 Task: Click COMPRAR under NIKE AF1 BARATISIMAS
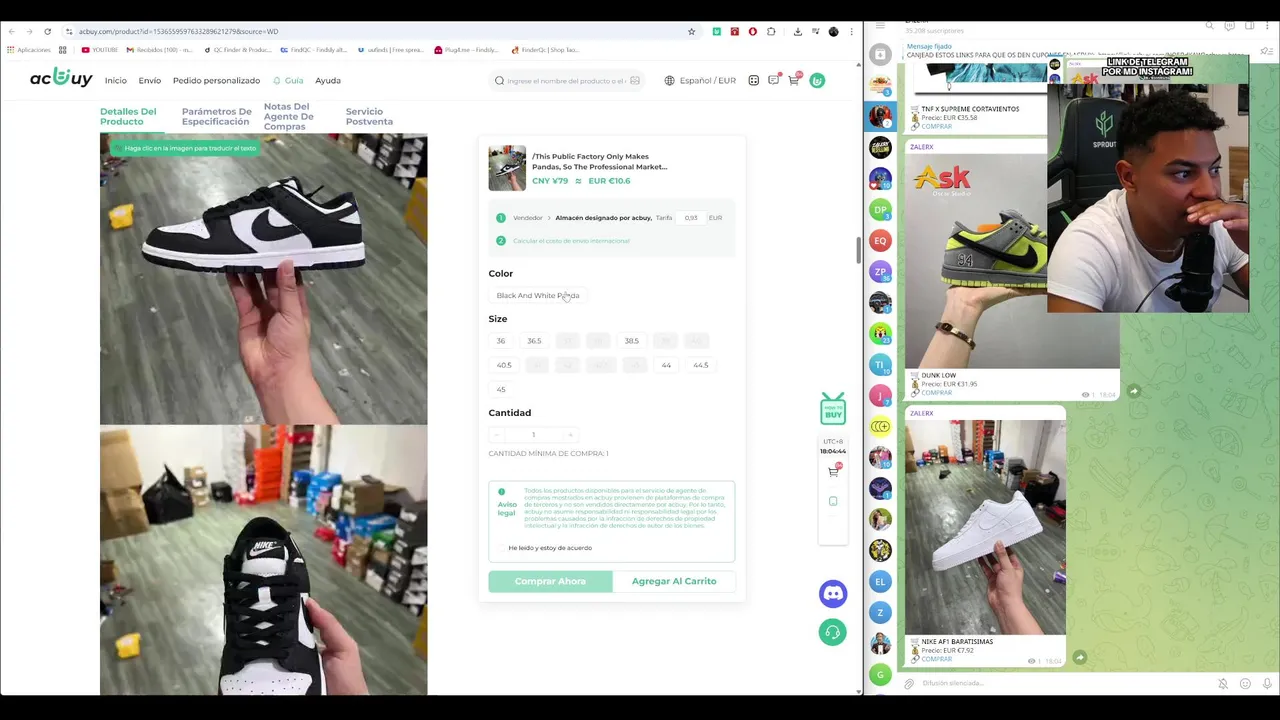point(936,659)
